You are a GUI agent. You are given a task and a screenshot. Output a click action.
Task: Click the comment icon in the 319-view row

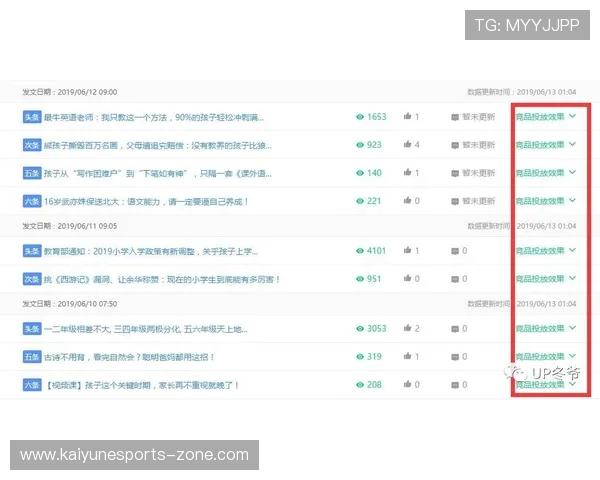(455, 357)
